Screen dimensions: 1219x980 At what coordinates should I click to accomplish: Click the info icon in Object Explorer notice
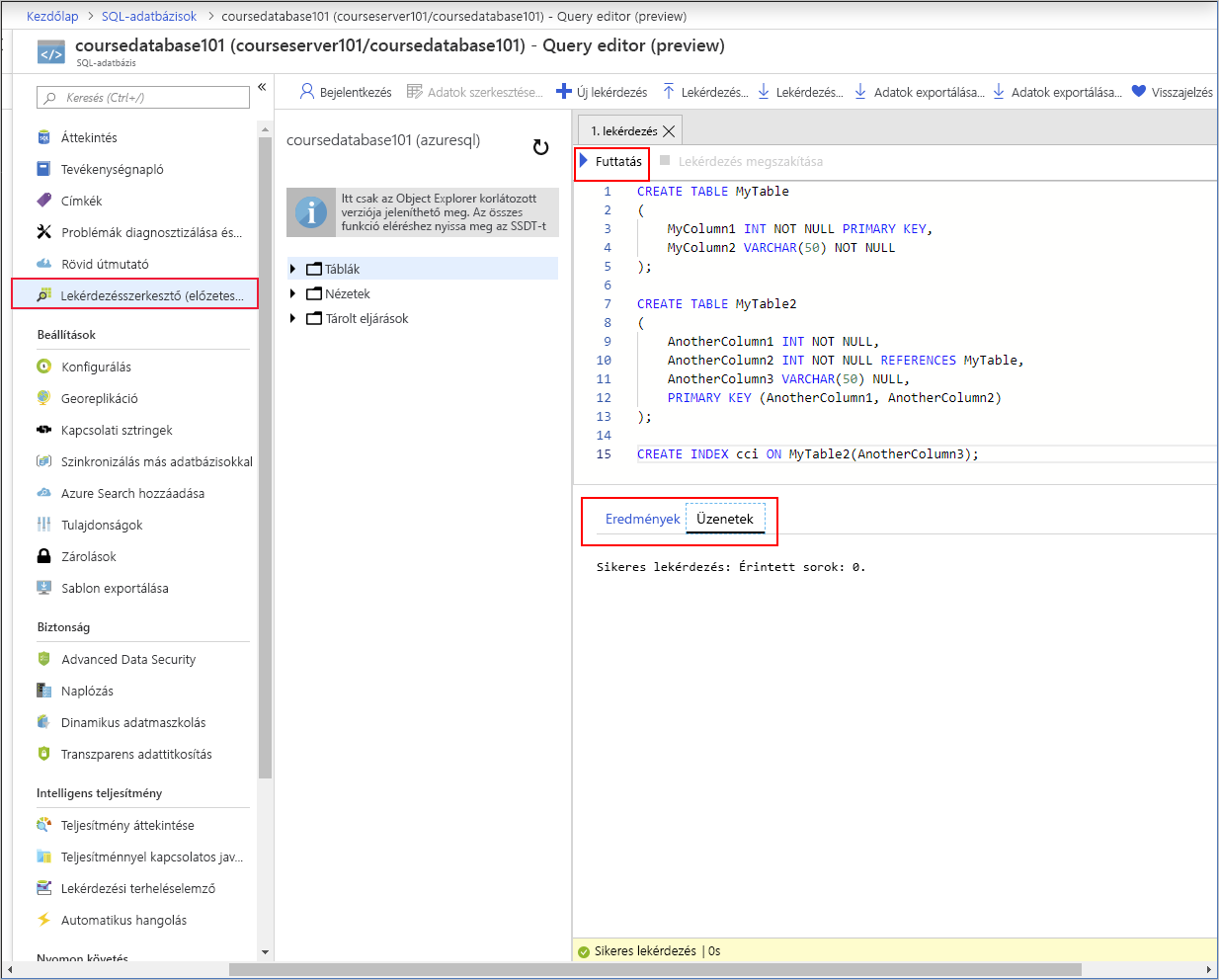[311, 212]
